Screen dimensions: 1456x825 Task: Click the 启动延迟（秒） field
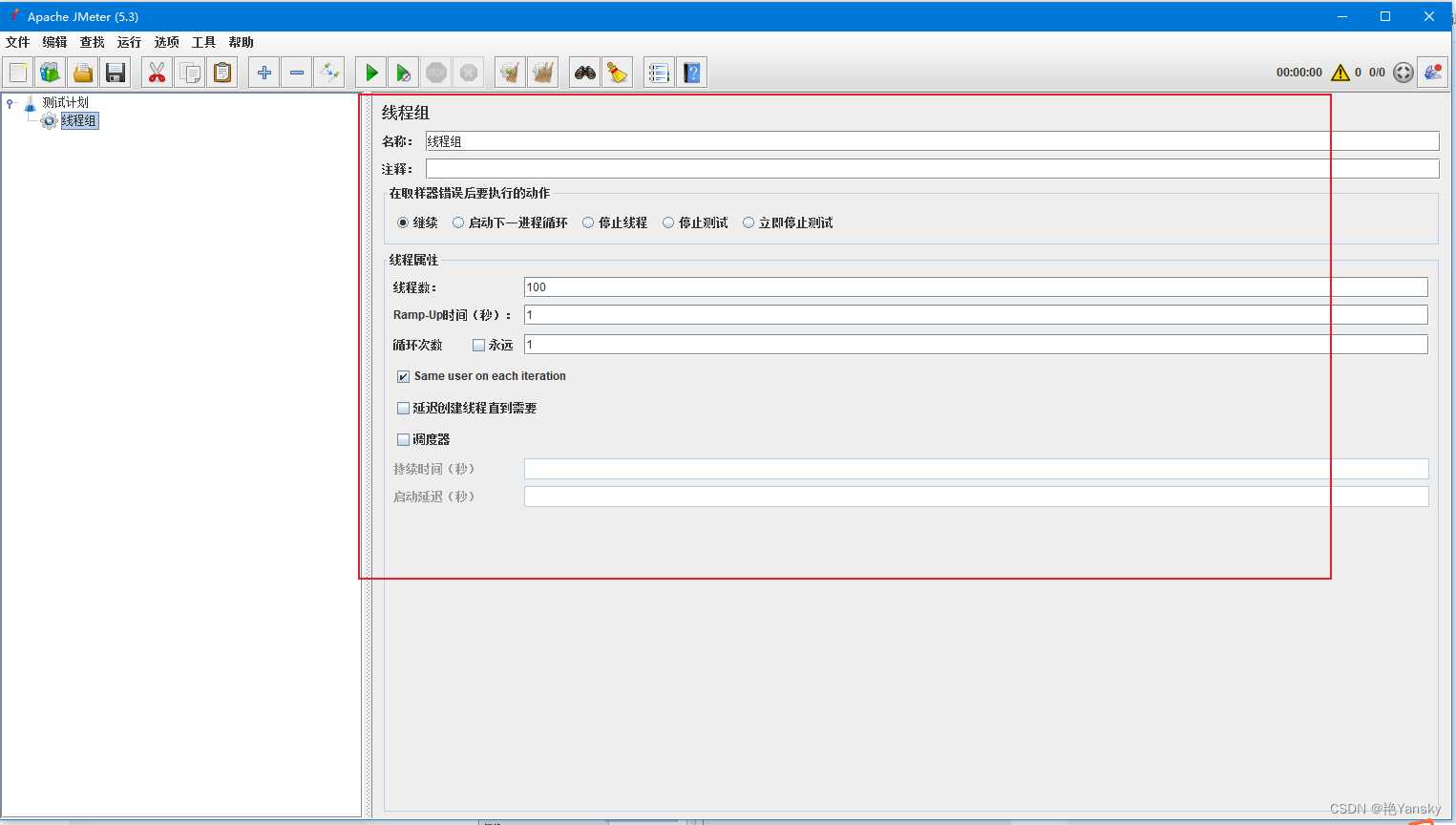point(976,497)
